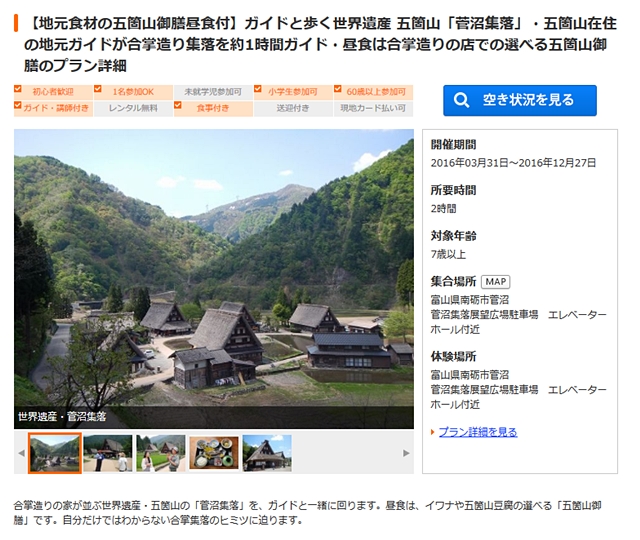Click the 初心者歓迎 checked tag
Image resolution: width=640 pixels, height=540 pixels.
[53, 92]
